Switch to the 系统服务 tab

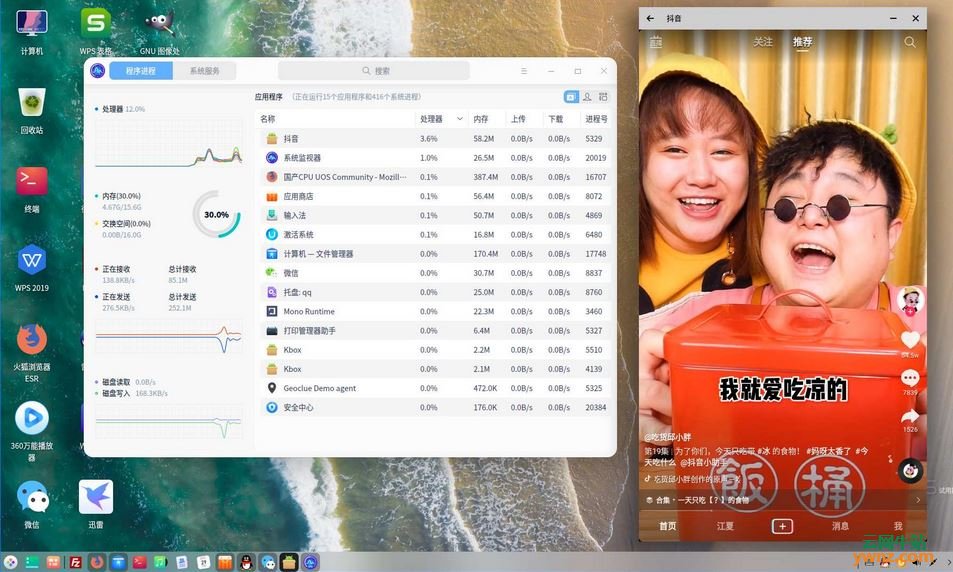(x=204, y=71)
